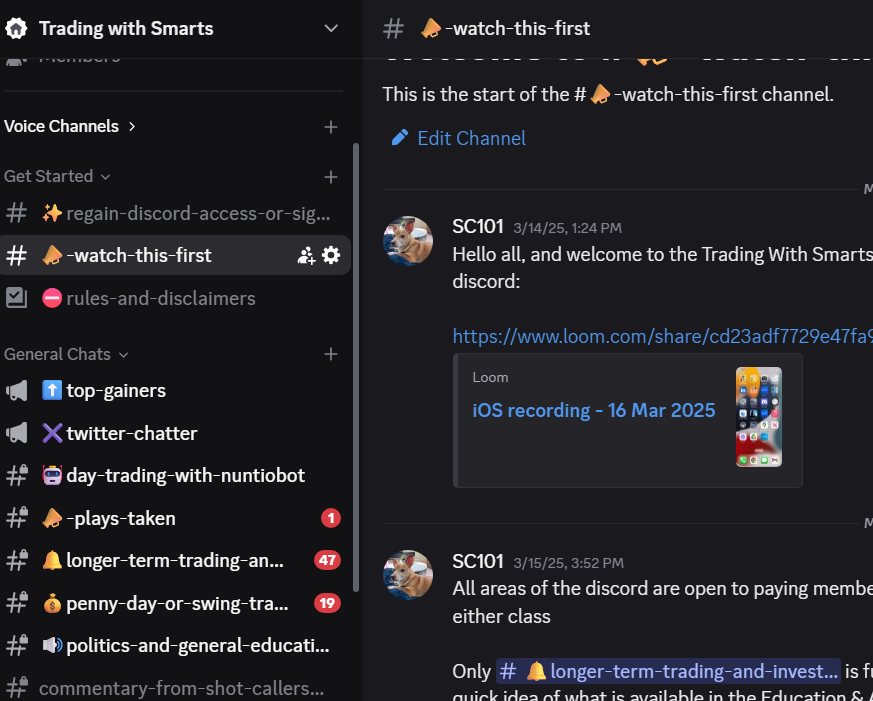This screenshot has height=701, width=873.
Task: Add a channel to Voice Channels
Action: pyautogui.click(x=331, y=127)
